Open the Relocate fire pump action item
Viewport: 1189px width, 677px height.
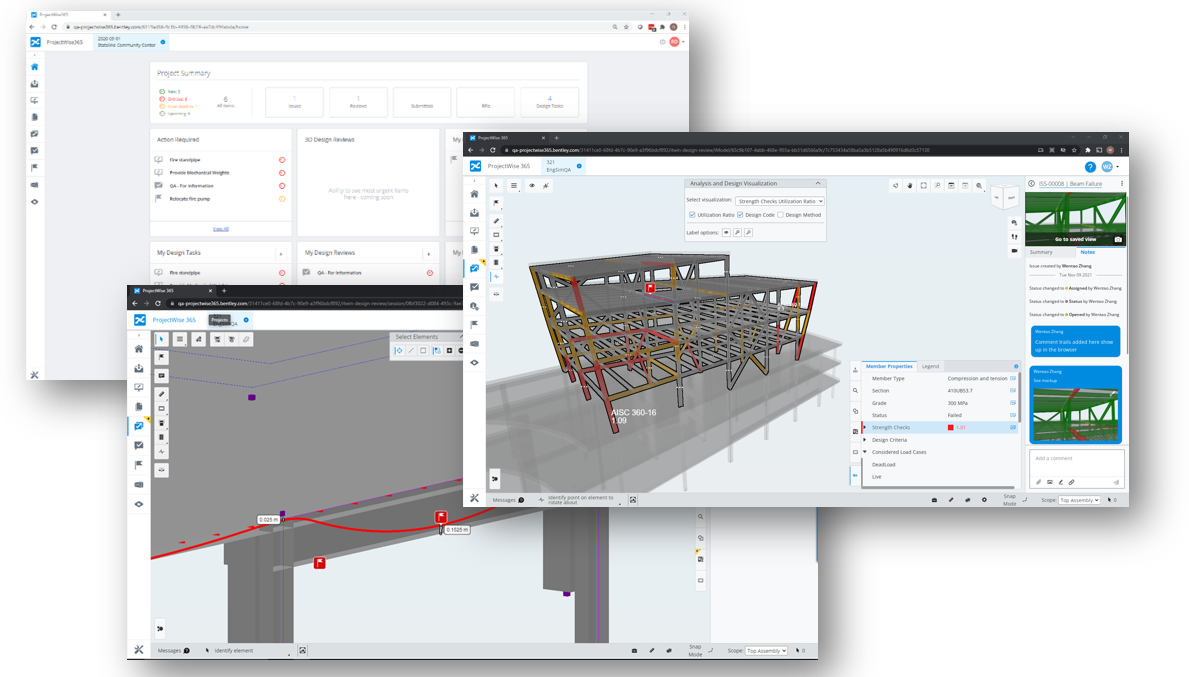(x=190, y=199)
